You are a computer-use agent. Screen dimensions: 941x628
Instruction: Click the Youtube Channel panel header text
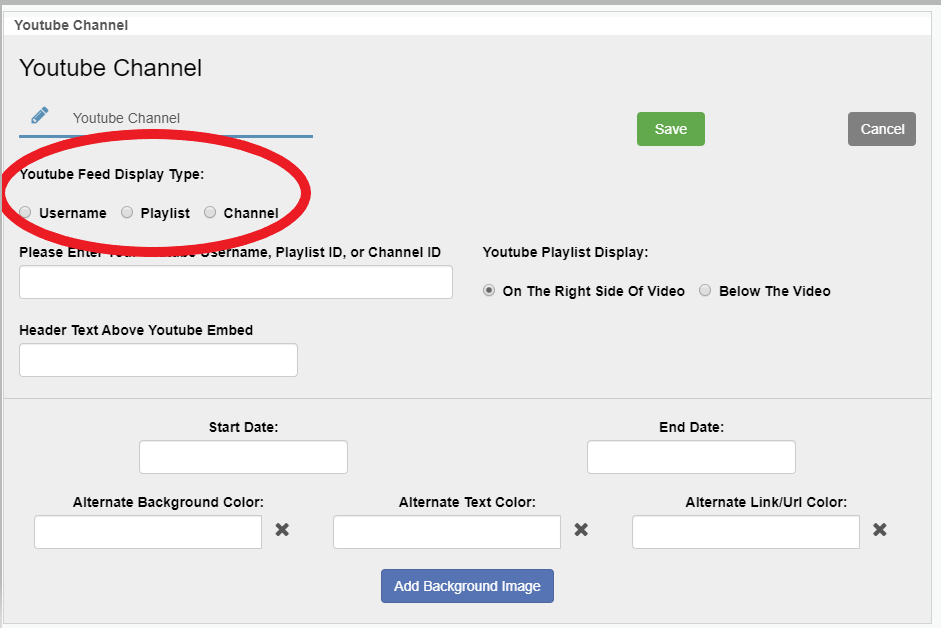pos(71,25)
